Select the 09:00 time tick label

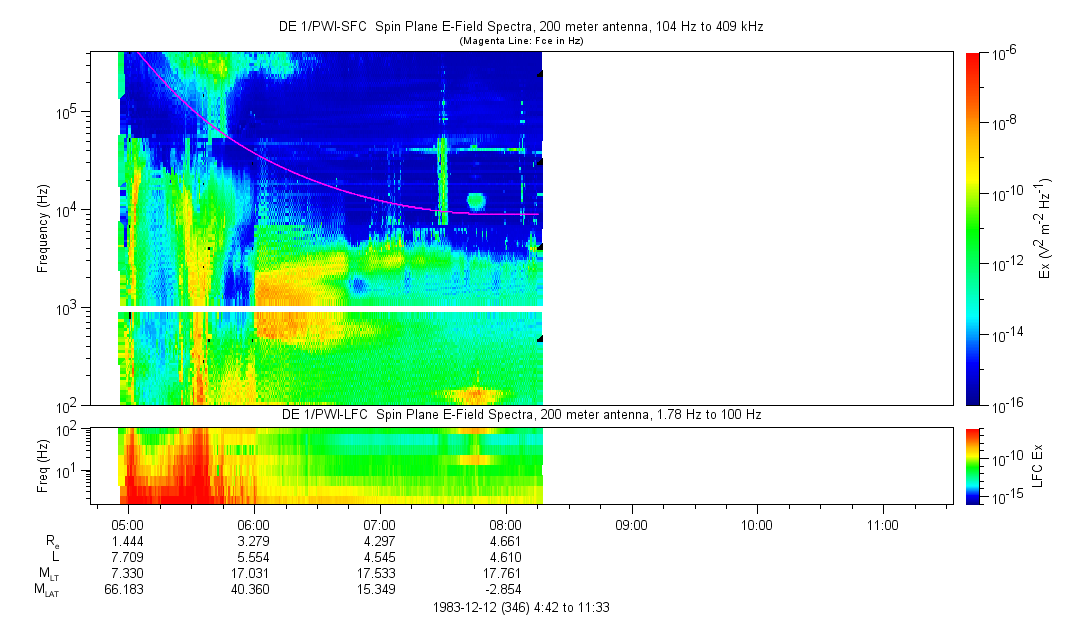pyautogui.click(x=631, y=524)
